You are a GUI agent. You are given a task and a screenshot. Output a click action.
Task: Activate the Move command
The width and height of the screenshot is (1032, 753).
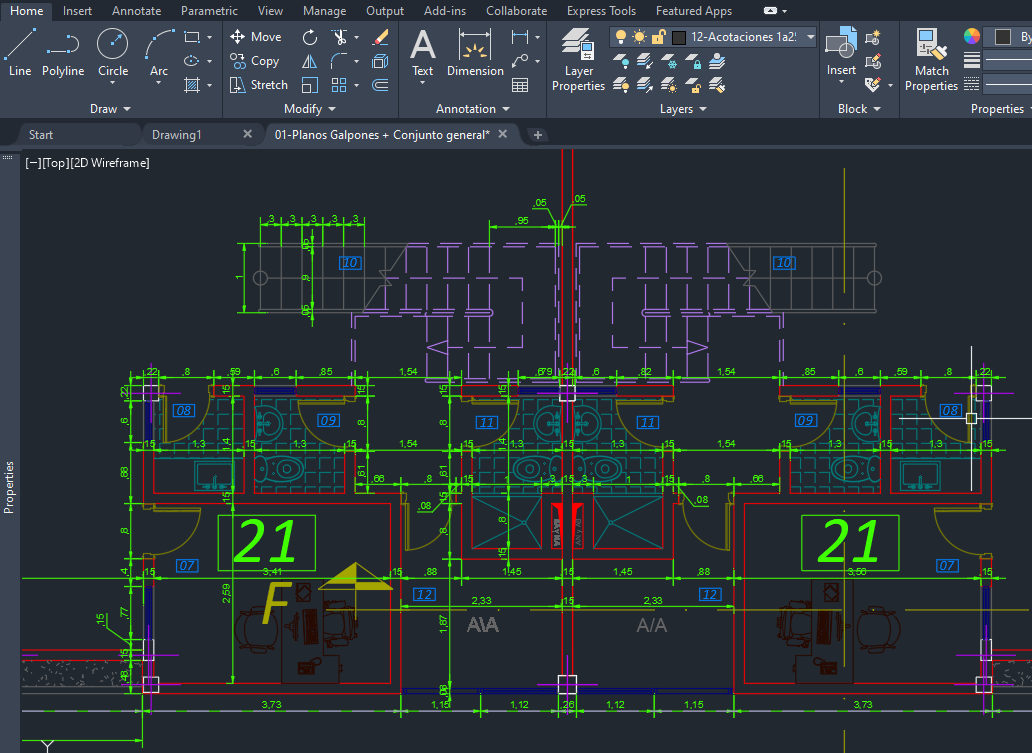point(256,36)
